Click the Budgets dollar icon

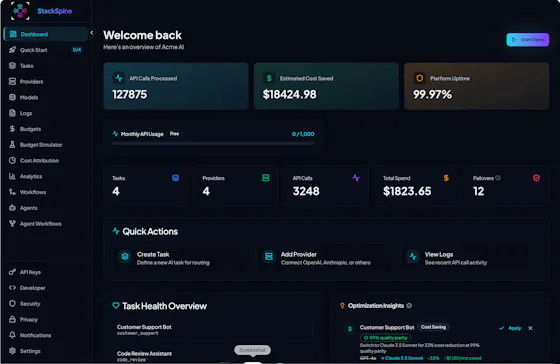[12, 129]
